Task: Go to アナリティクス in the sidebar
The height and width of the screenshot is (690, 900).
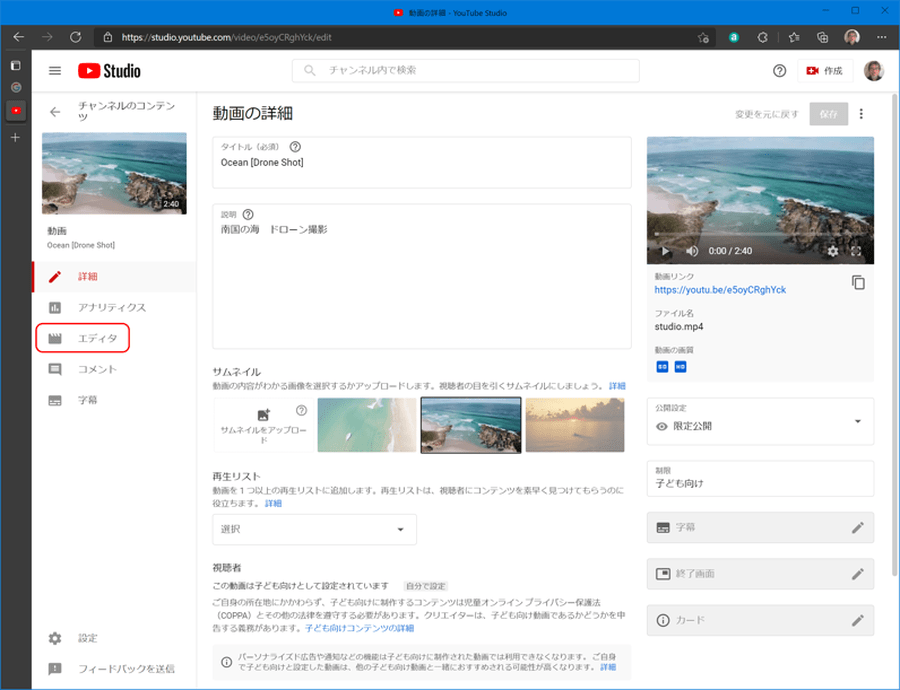Action: pyautogui.click(x=111, y=308)
